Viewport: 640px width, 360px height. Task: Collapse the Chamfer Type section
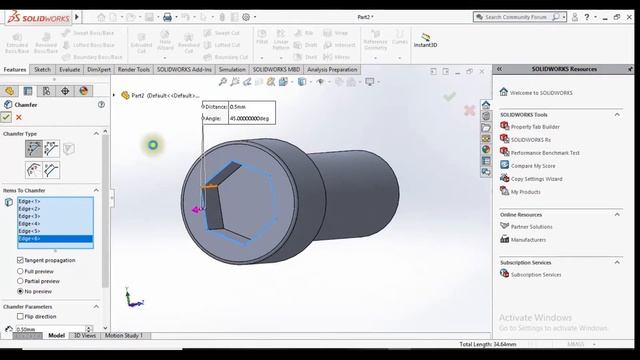[96, 133]
